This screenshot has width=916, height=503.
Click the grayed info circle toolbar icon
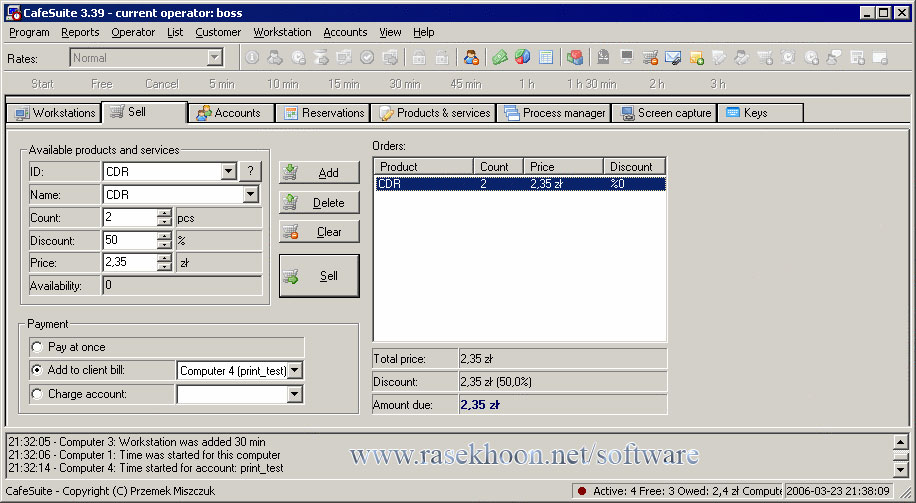pyautogui.click(x=252, y=57)
